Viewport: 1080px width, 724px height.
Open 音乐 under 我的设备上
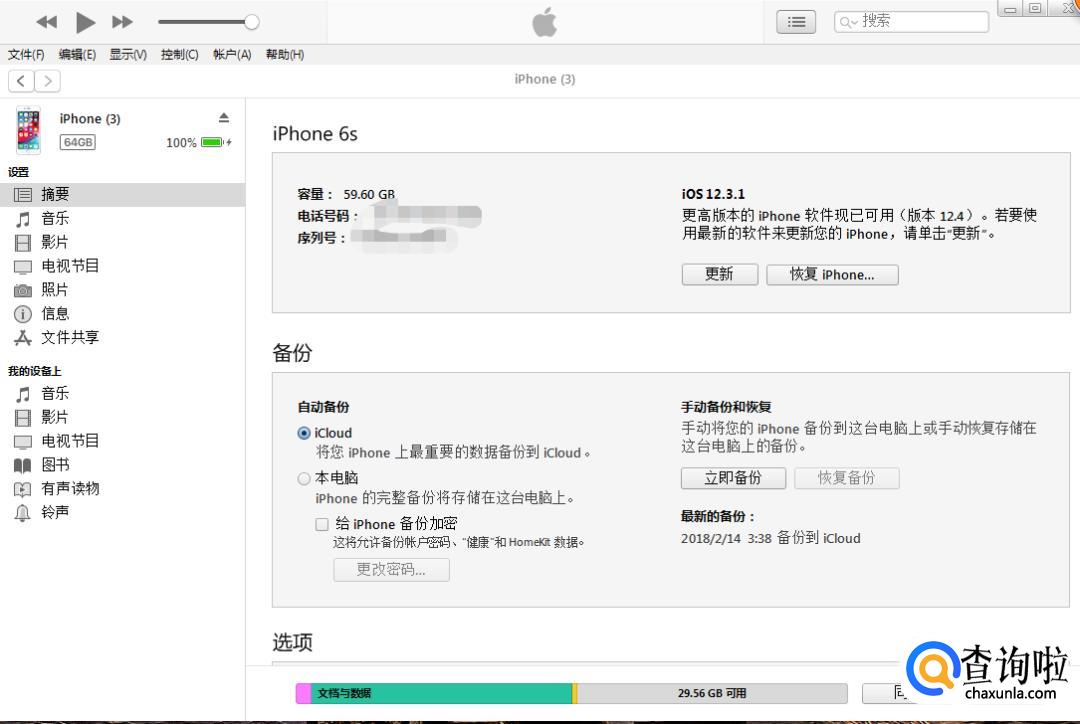tap(123, 394)
